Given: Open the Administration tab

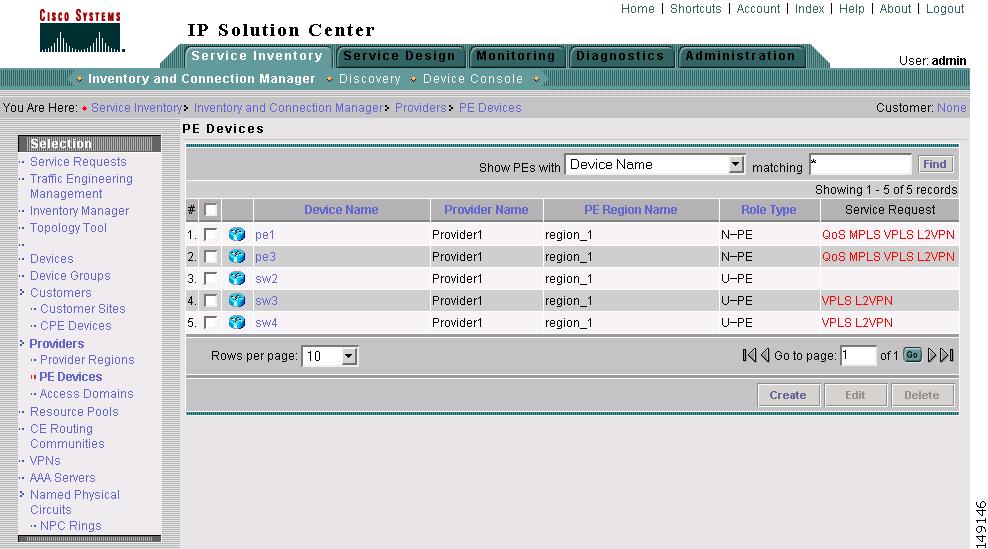Looking at the screenshot, I should tap(740, 56).
